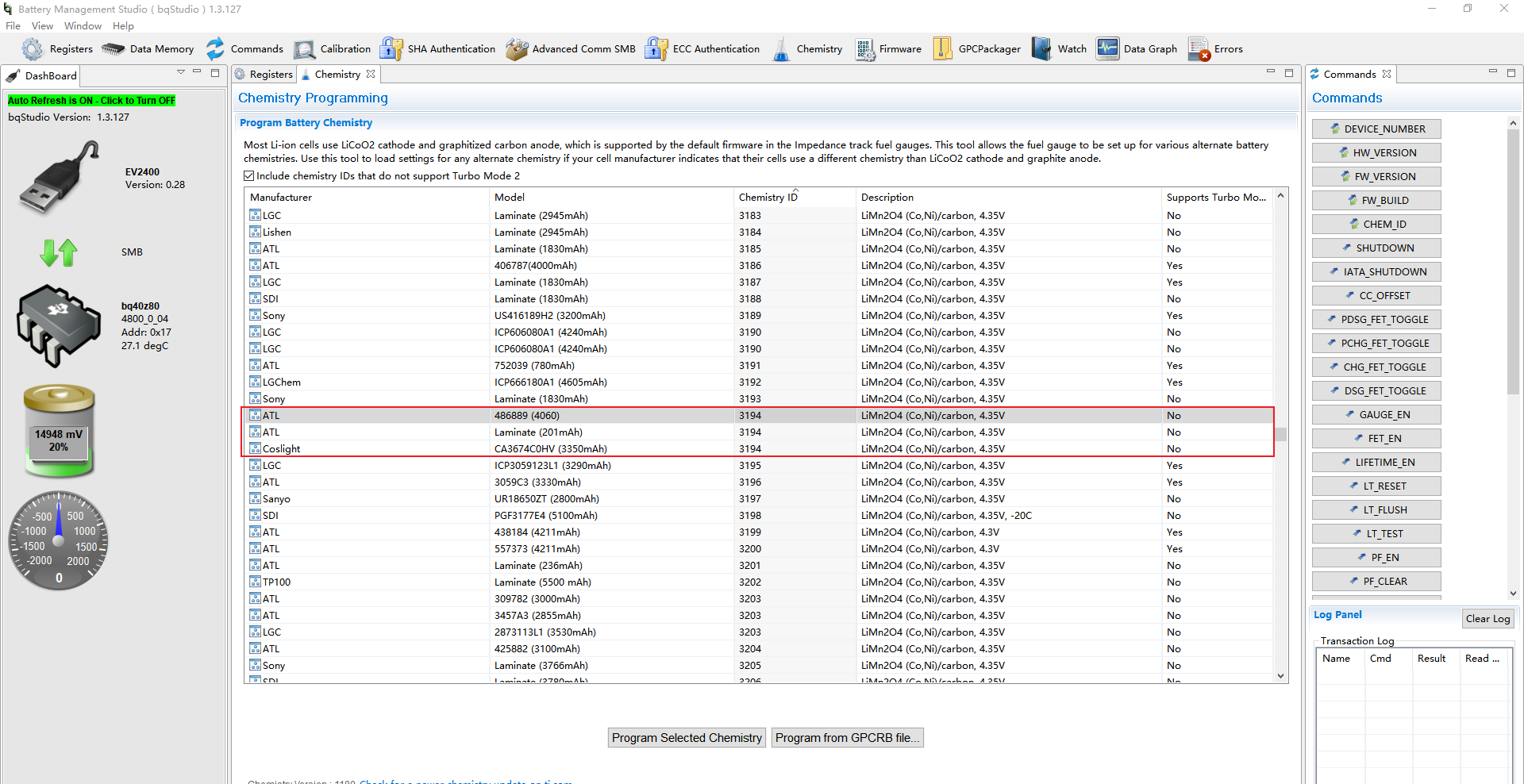The image size is (1524, 784).
Task: Select LGChem ICP666180A1 row
Action: point(759,382)
